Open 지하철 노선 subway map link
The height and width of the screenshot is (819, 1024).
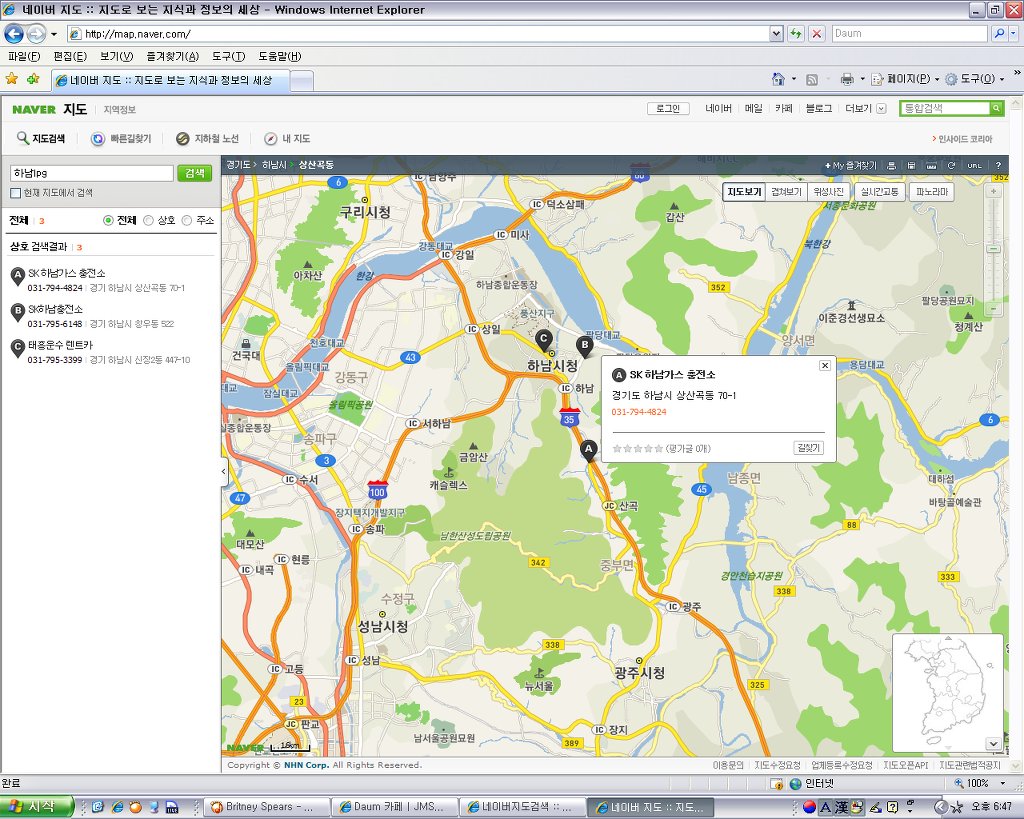click(207, 138)
